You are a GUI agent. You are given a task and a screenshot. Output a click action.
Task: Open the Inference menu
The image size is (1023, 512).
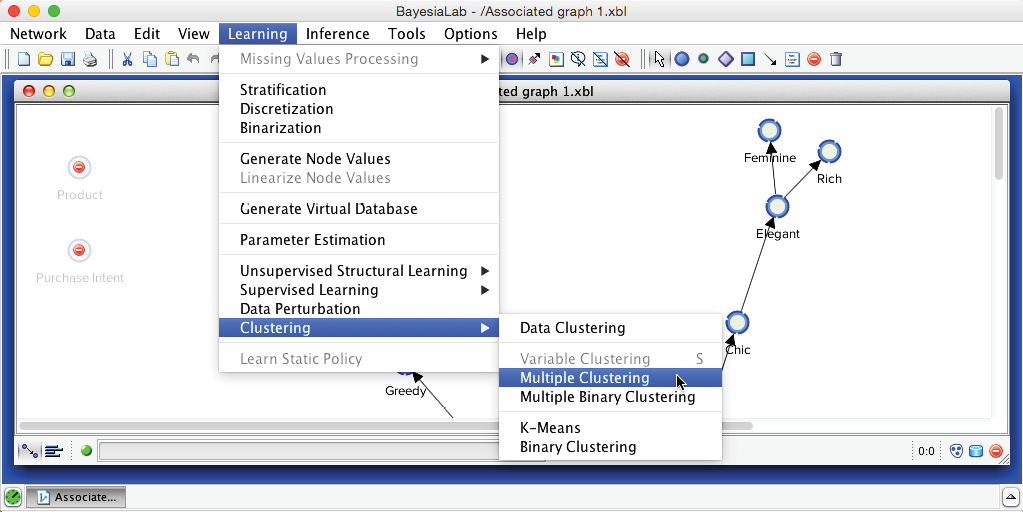click(342, 34)
